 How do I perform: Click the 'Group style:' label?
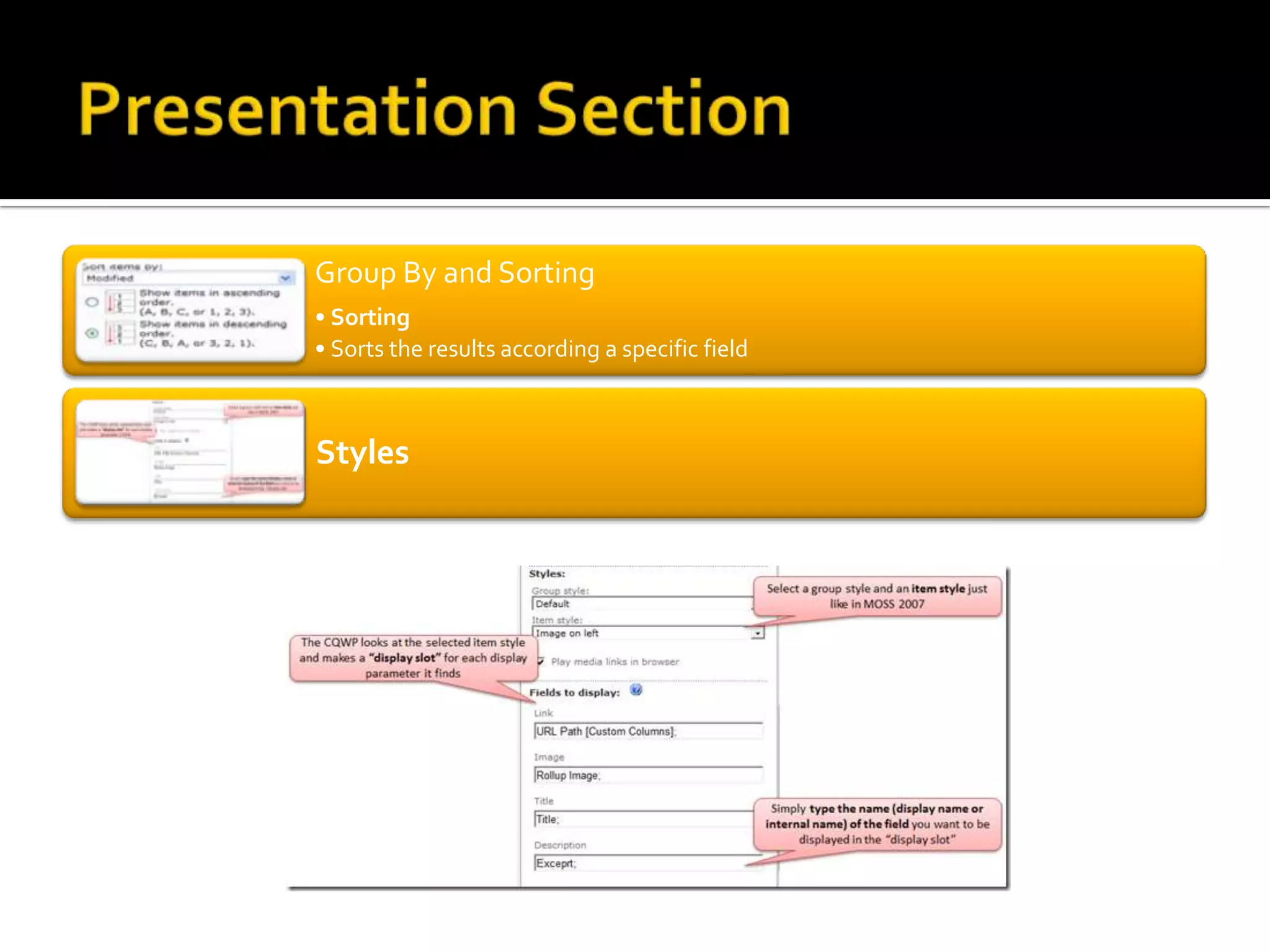[x=560, y=591]
